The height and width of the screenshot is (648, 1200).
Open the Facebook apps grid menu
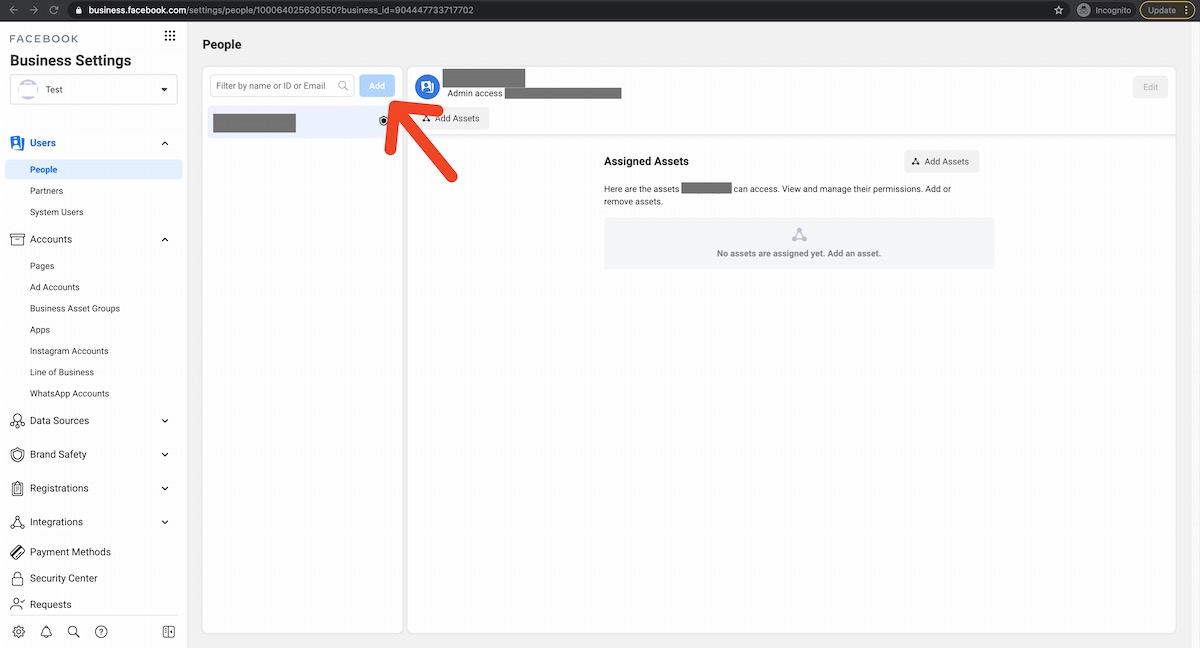pos(169,36)
